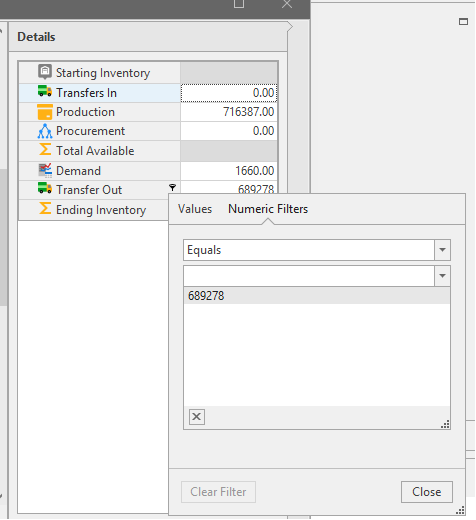
Task: Click the Demand chart icon
Action: [x=45, y=170]
